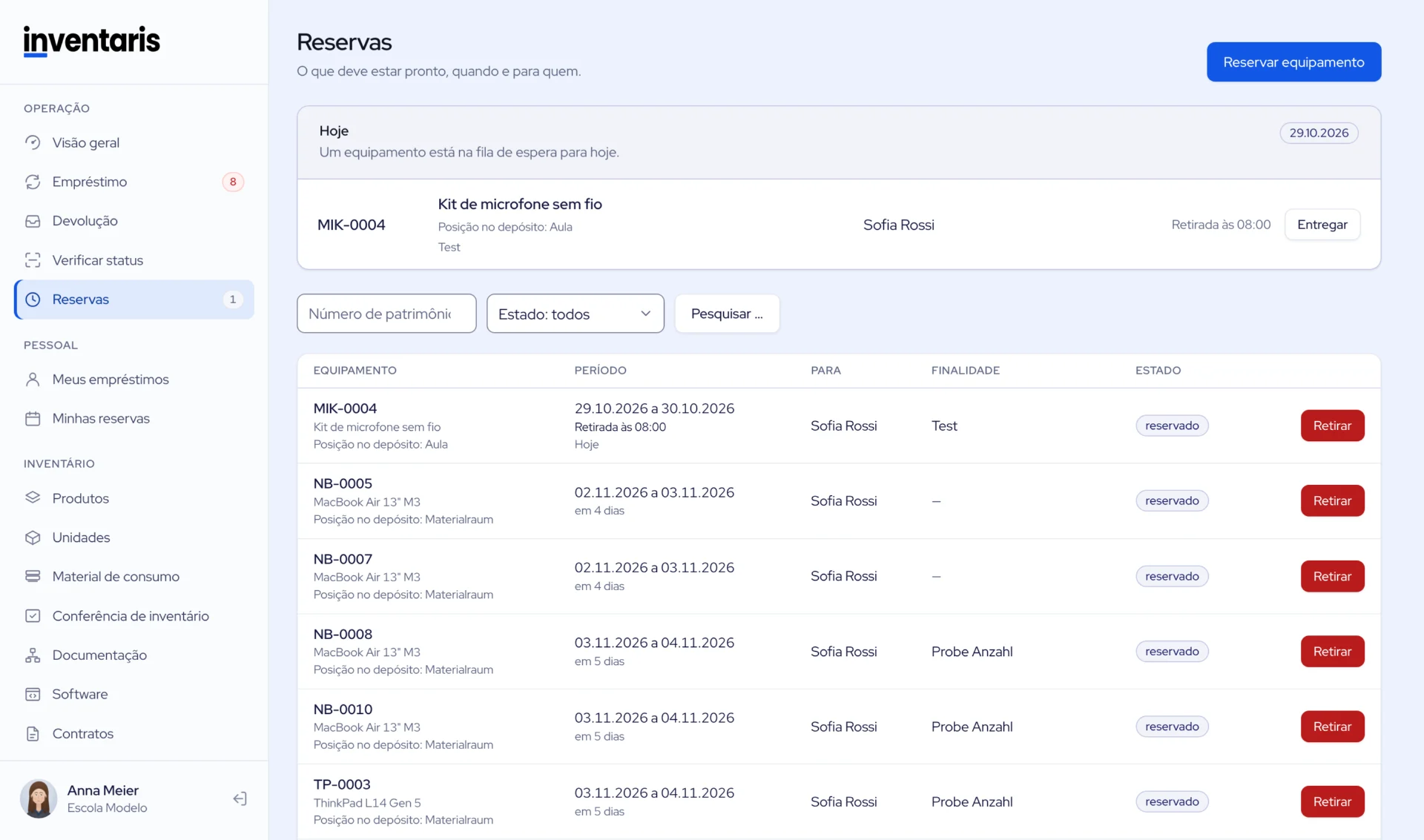
Task: Click the Unidades cube icon
Action: pyautogui.click(x=33, y=538)
